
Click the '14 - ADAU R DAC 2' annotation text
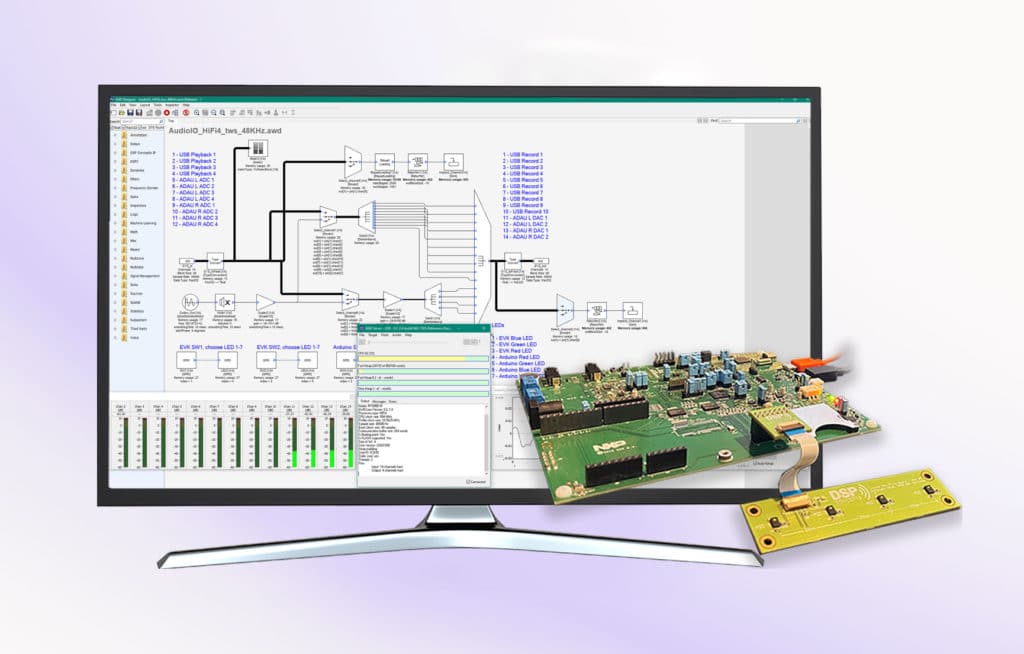(526, 237)
